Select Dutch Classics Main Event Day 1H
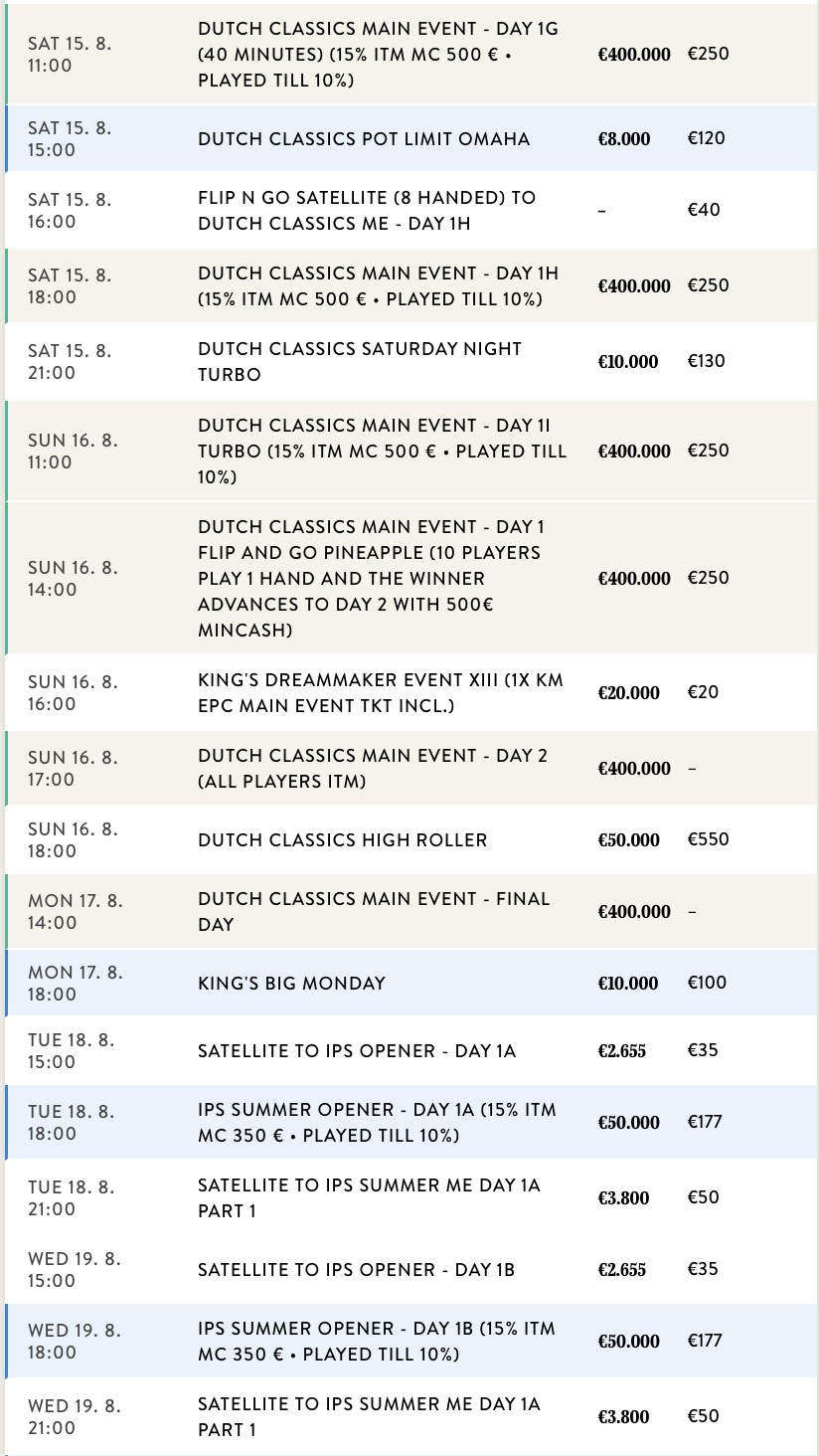The width and height of the screenshot is (819, 1456). click(x=409, y=285)
